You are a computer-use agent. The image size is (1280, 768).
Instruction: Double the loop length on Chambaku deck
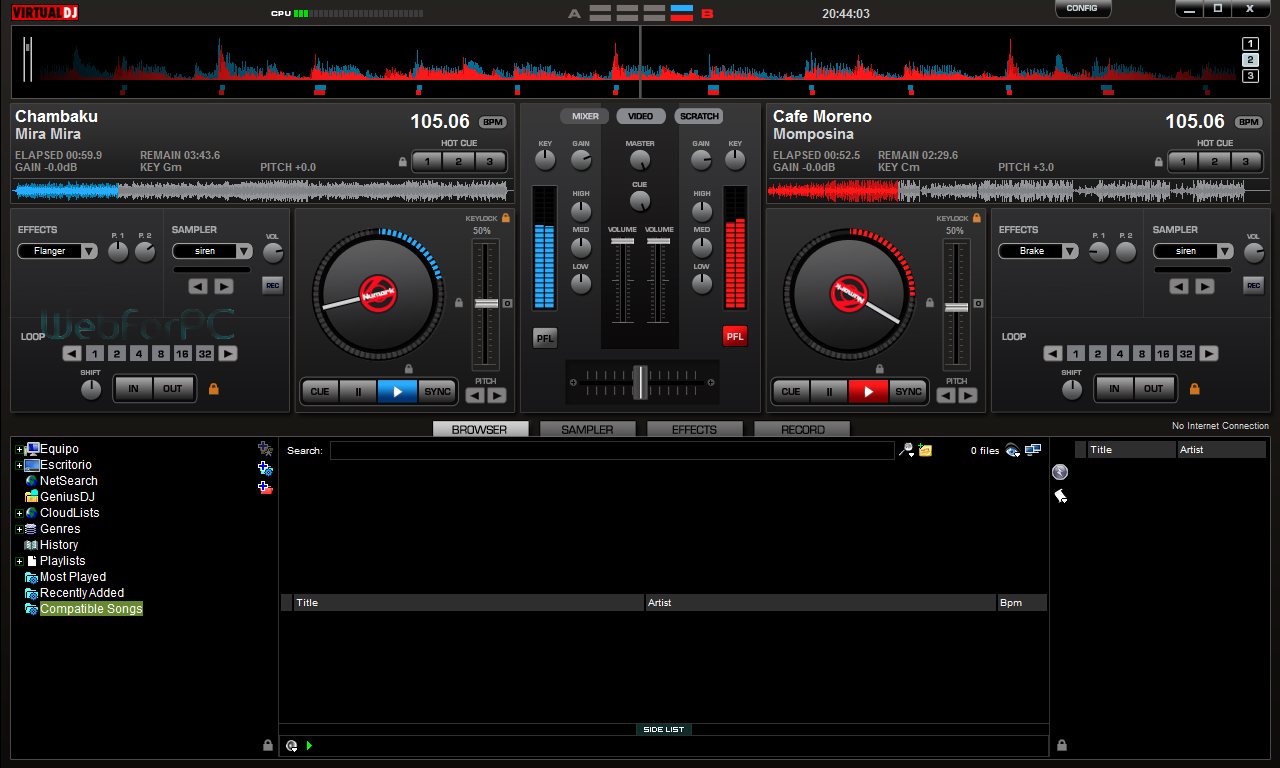228,354
